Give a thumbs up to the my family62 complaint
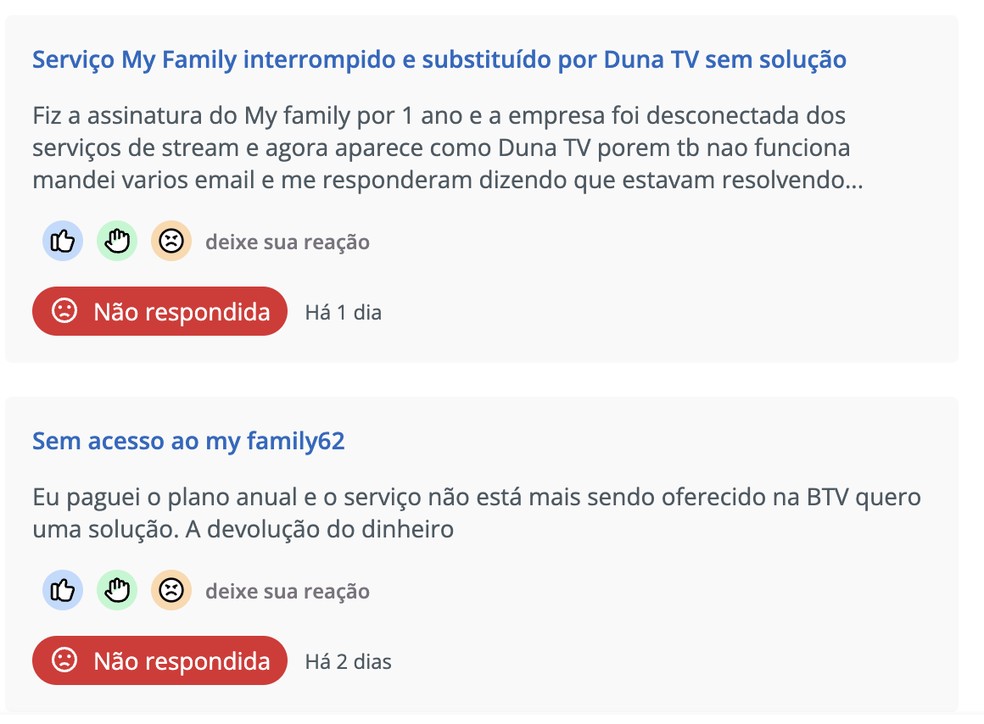 [x=61, y=590]
